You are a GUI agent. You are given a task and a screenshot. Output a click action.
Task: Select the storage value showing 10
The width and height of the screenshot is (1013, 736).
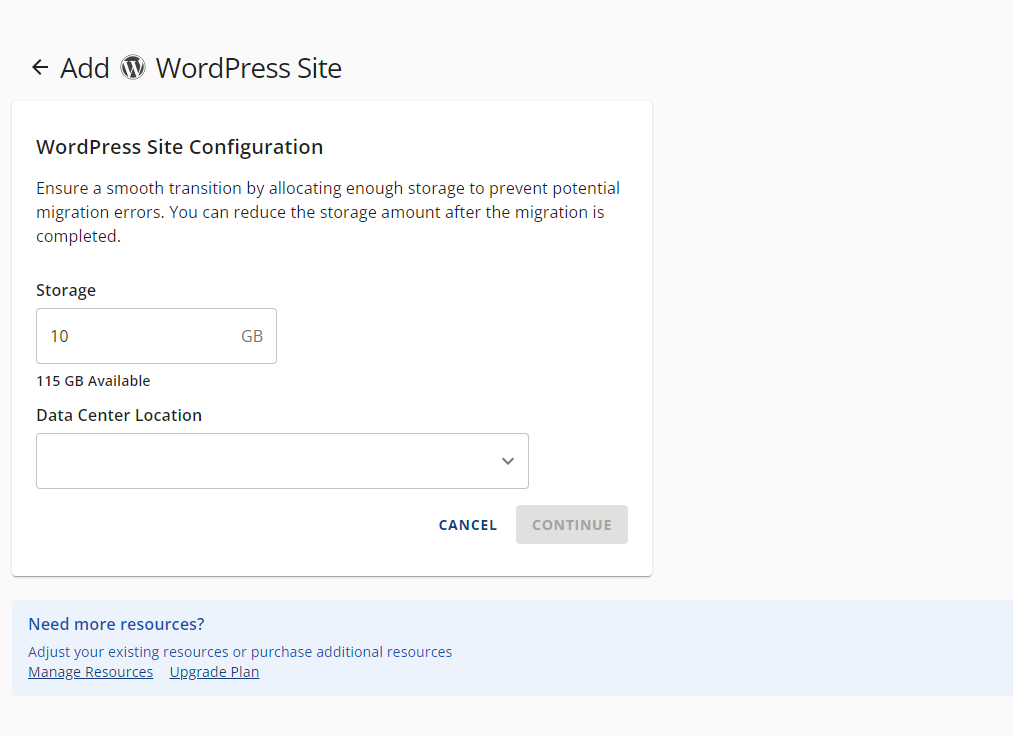coord(59,336)
